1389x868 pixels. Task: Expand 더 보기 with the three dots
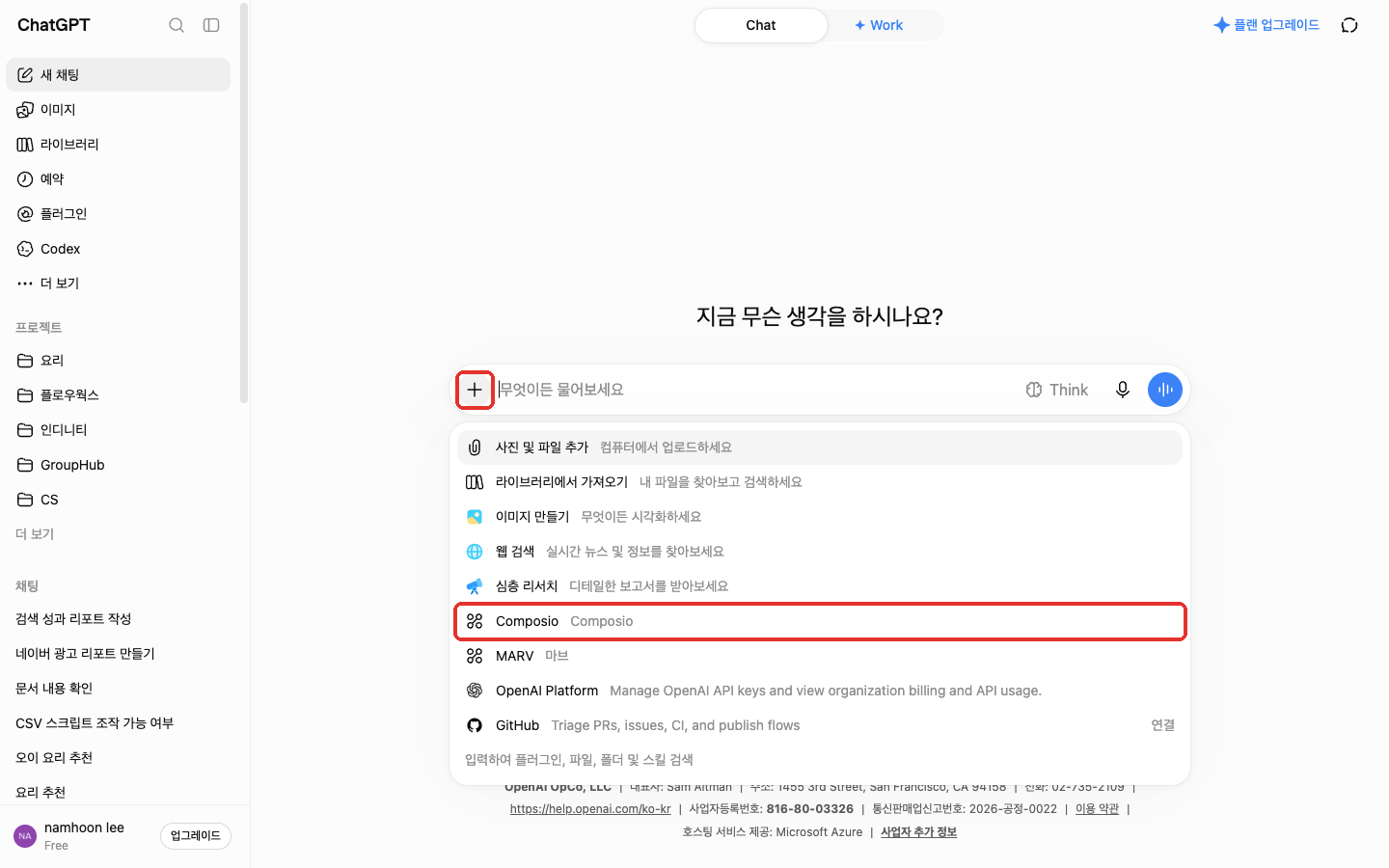tap(118, 284)
